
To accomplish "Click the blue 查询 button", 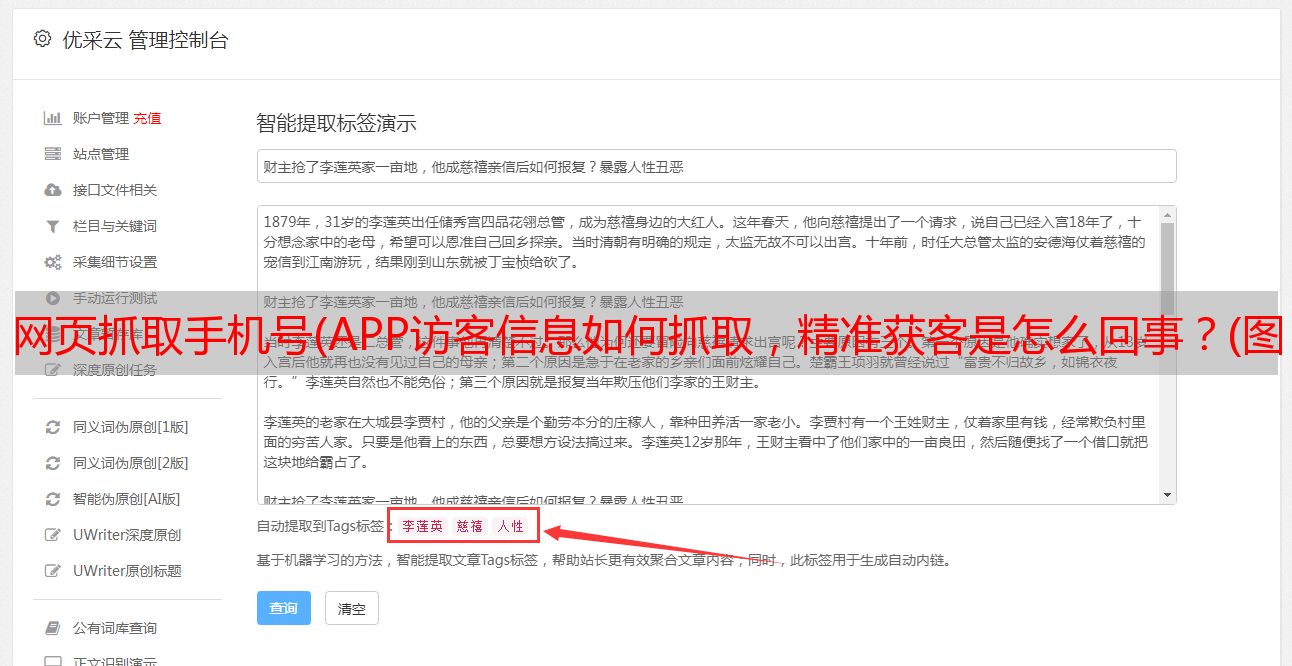I will point(284,608).
